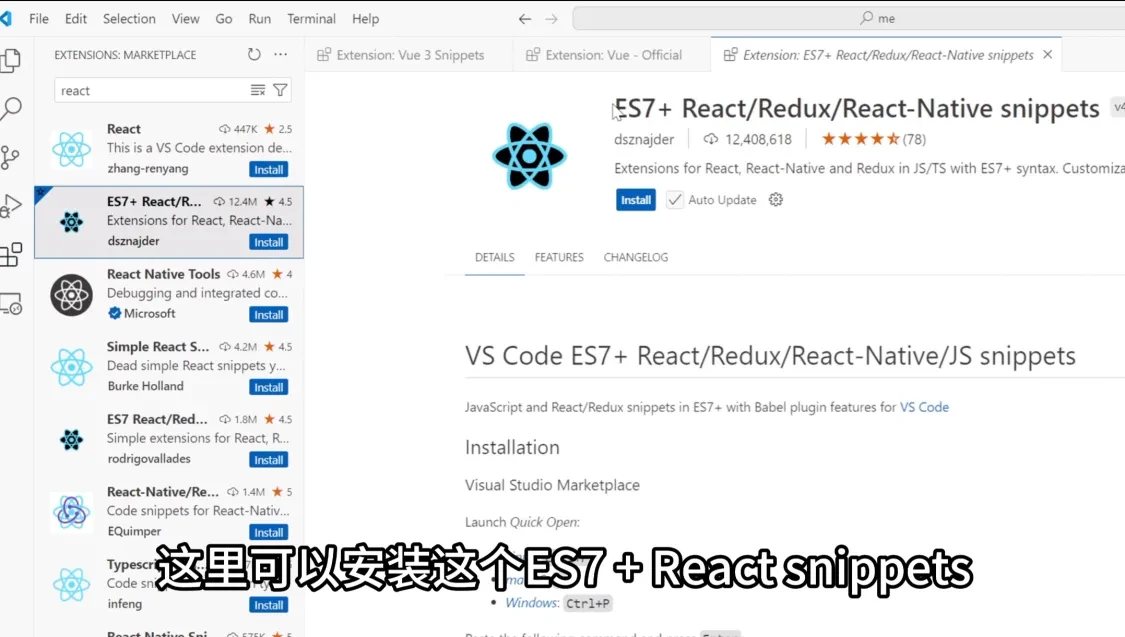Refresh the extensions marketplace list
This screenshot has height=637, width=1125.
click(x=254, y=55)
